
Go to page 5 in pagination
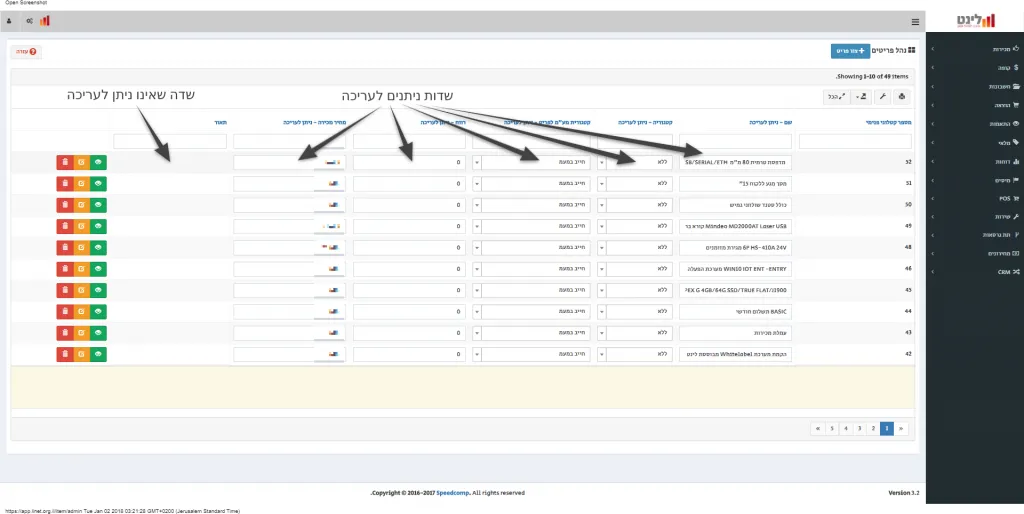coord(831,428)
